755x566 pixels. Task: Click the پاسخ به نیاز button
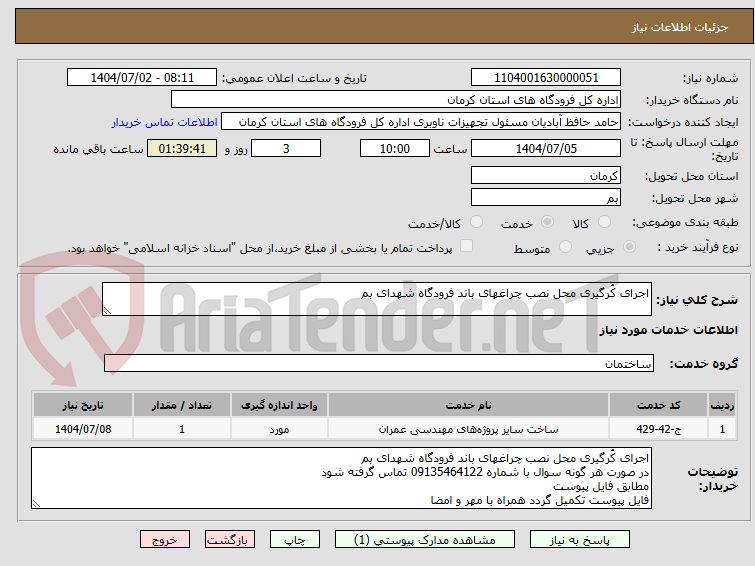point(579,540)
